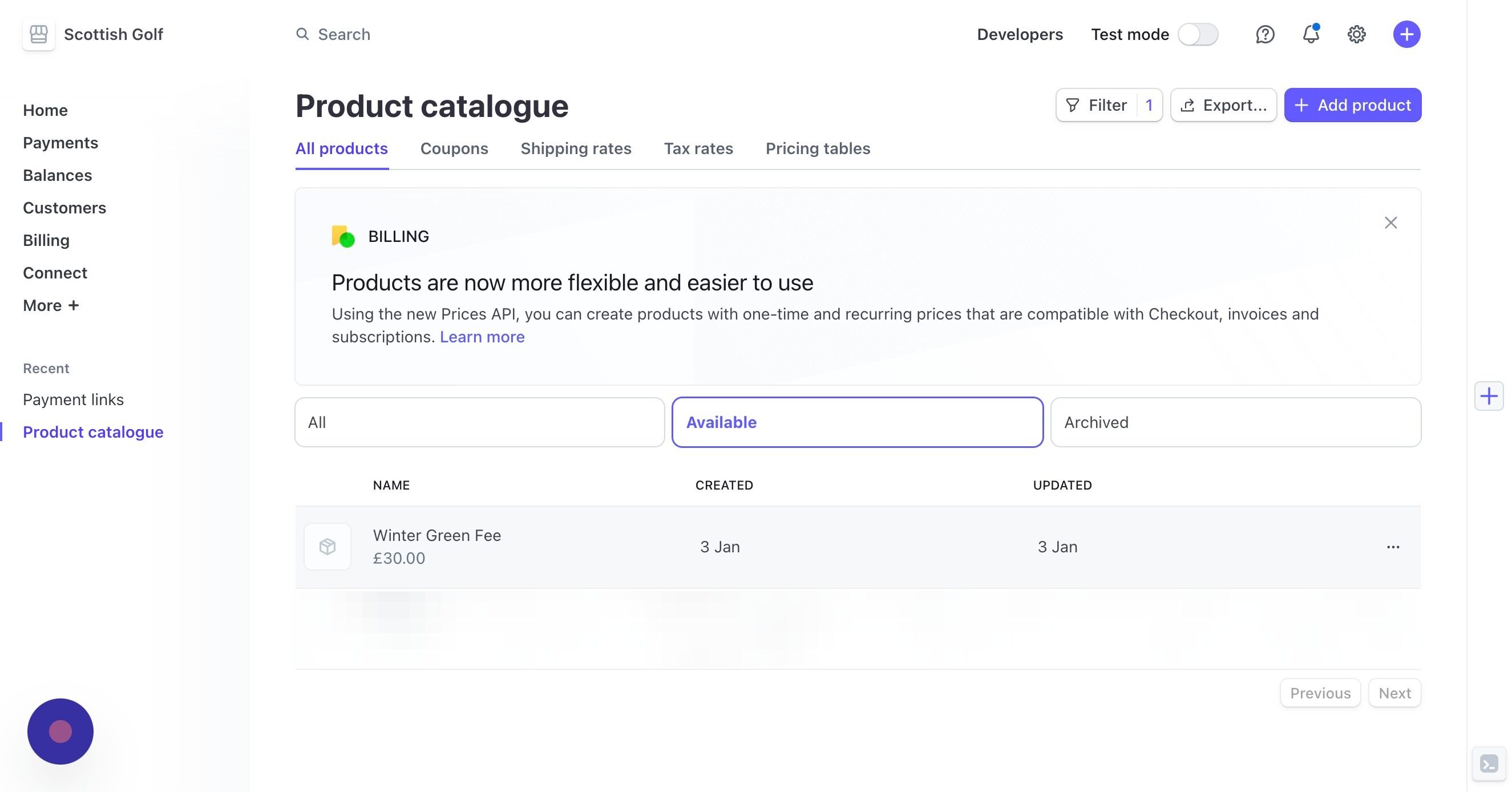
Task: Click the purple create plus button in header
Action: point(1406,35)
